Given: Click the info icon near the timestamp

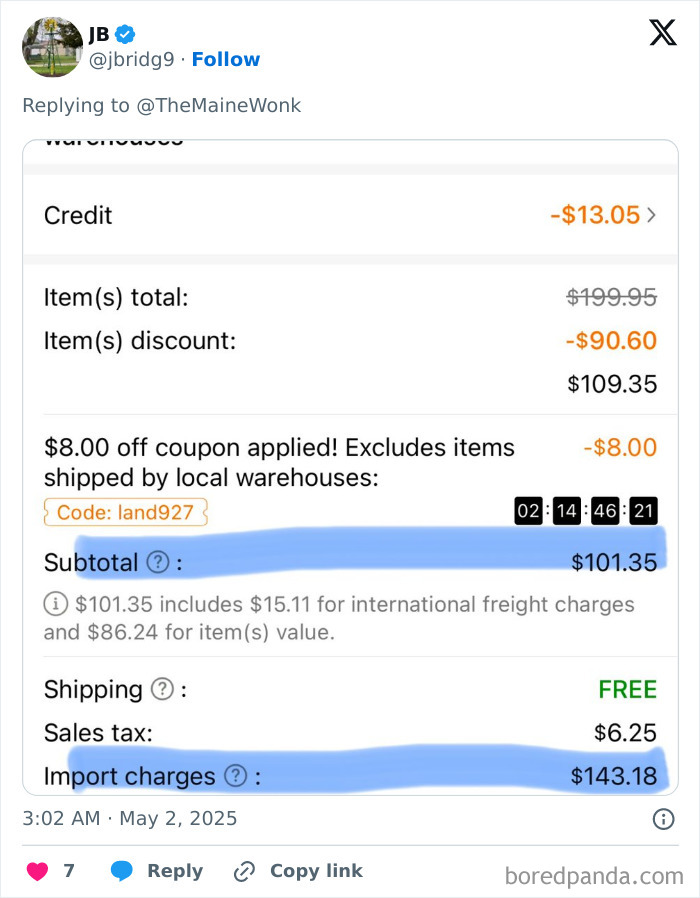Looking at the screenshot, I should pos(662,819).
